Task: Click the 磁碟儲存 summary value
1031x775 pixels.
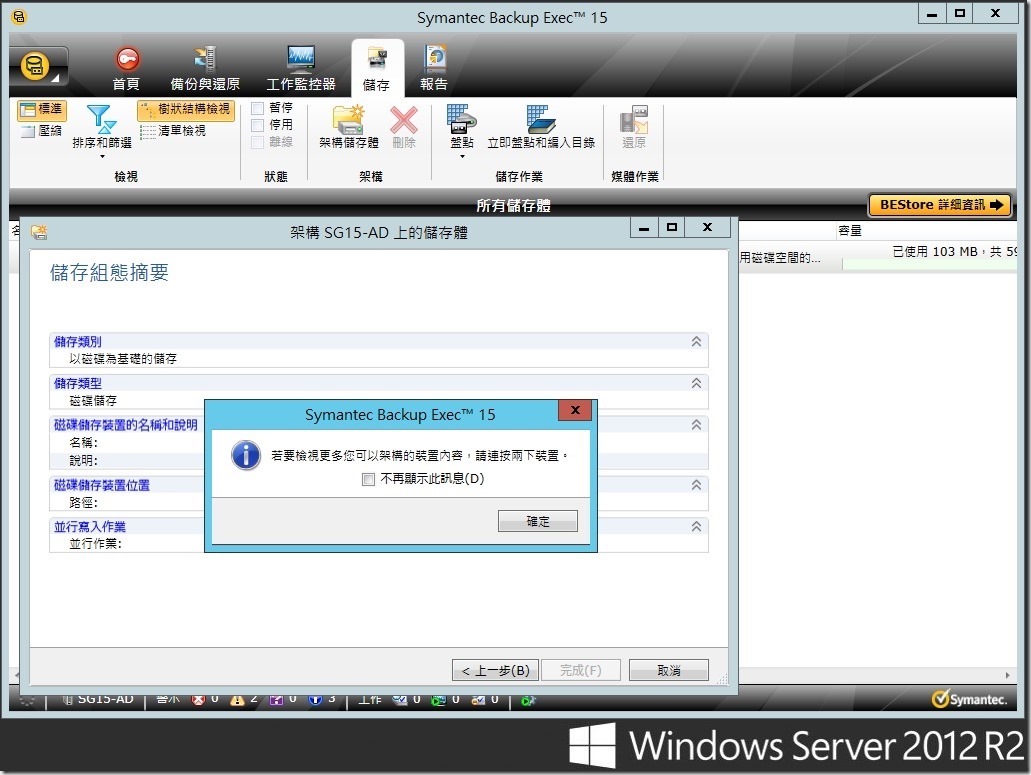Action: tap(93, 401)
